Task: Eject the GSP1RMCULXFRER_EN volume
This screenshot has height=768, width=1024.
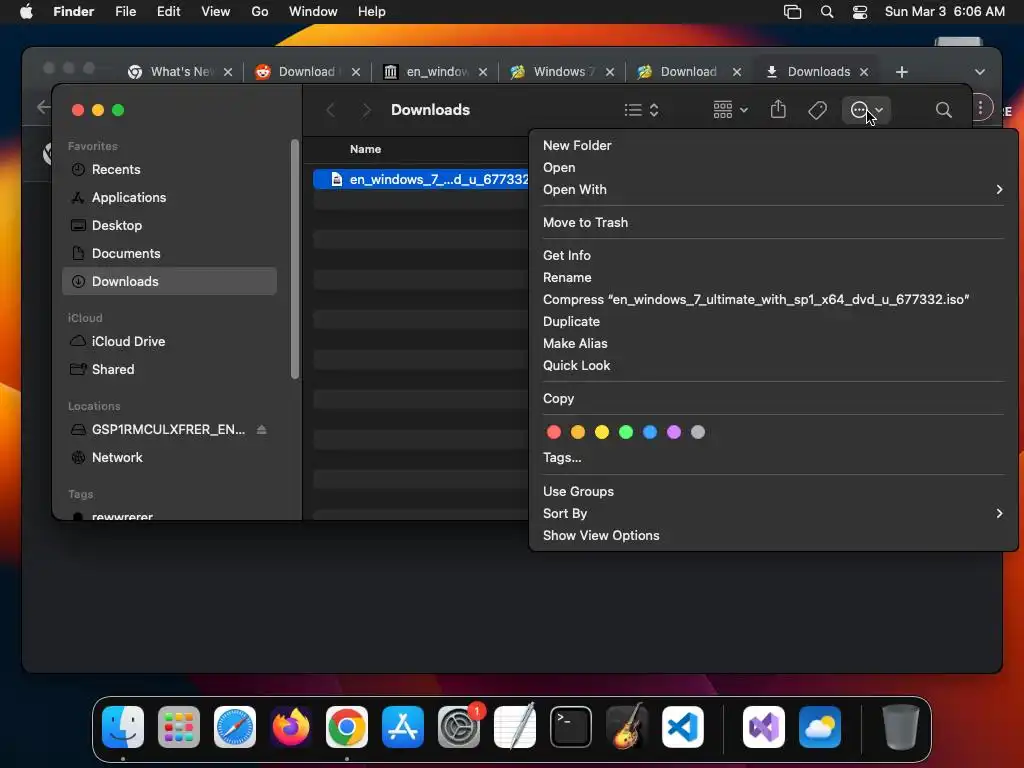Action: (x=262, y=430)
